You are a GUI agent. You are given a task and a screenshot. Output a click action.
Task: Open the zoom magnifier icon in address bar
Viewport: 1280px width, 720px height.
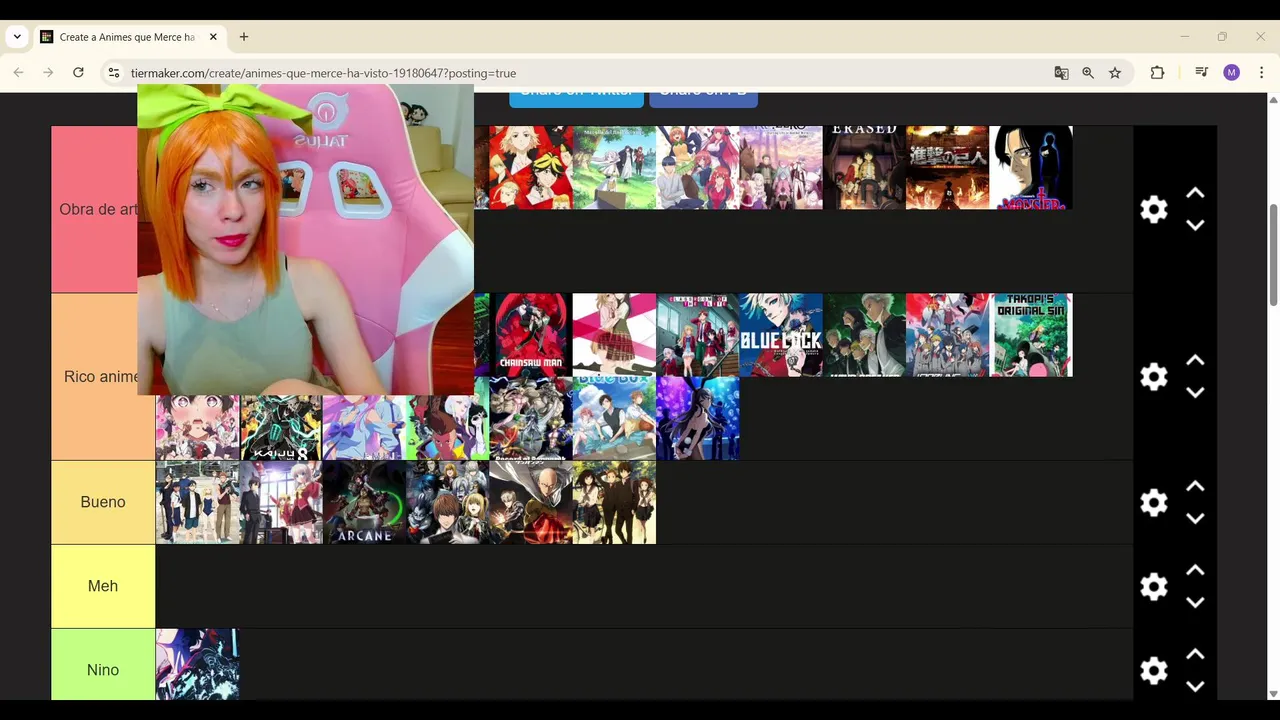1088,73
